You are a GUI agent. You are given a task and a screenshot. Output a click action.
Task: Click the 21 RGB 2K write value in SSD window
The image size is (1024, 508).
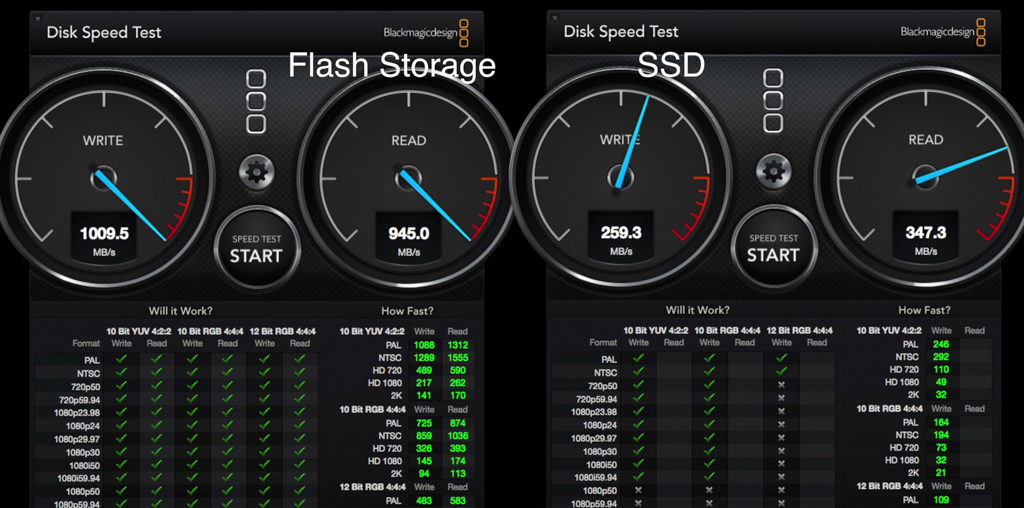pyautogui.click(x=941, y=473)
